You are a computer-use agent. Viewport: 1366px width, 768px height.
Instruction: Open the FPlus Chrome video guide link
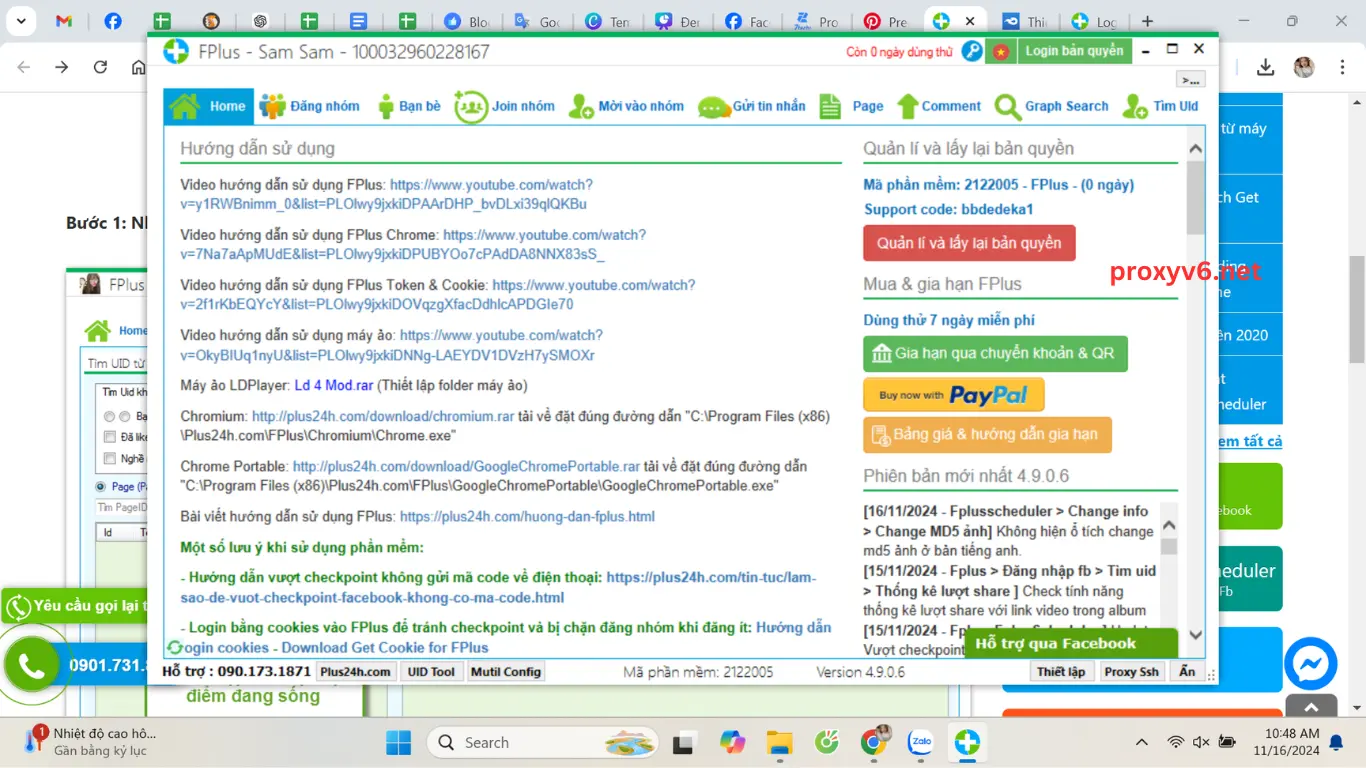click(x=413, y=245)
